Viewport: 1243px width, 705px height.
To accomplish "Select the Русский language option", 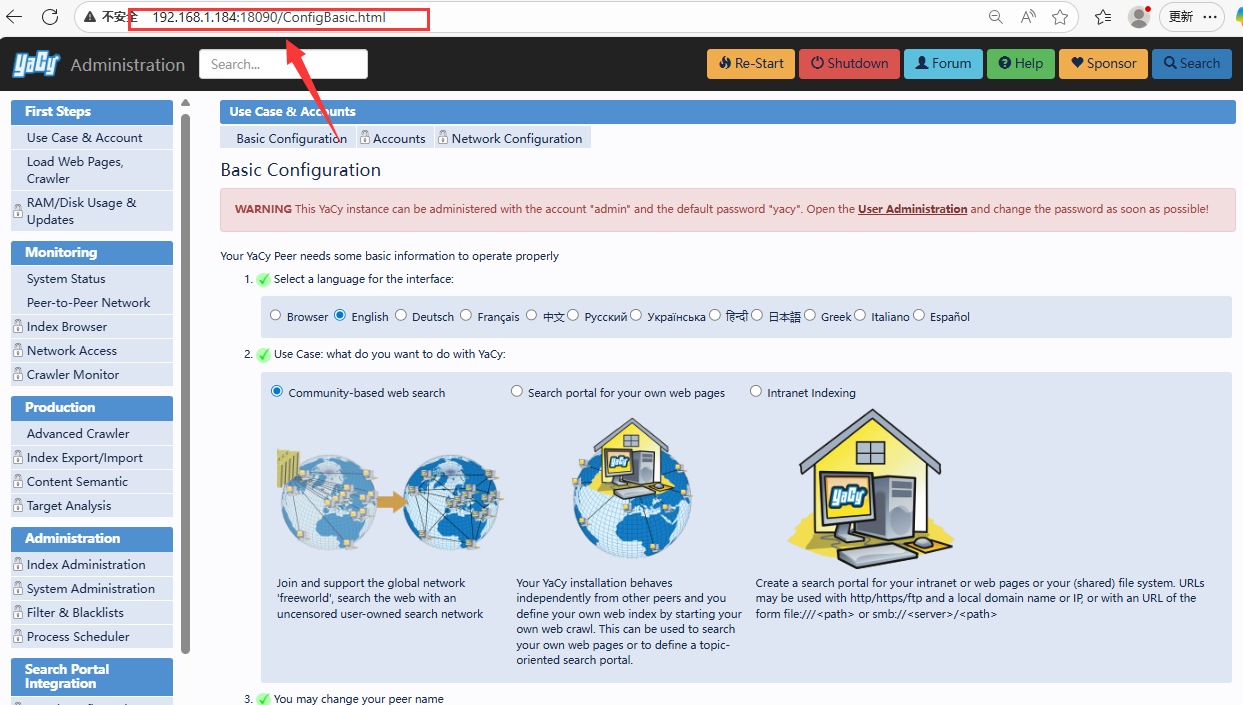I will click(574, 316).
